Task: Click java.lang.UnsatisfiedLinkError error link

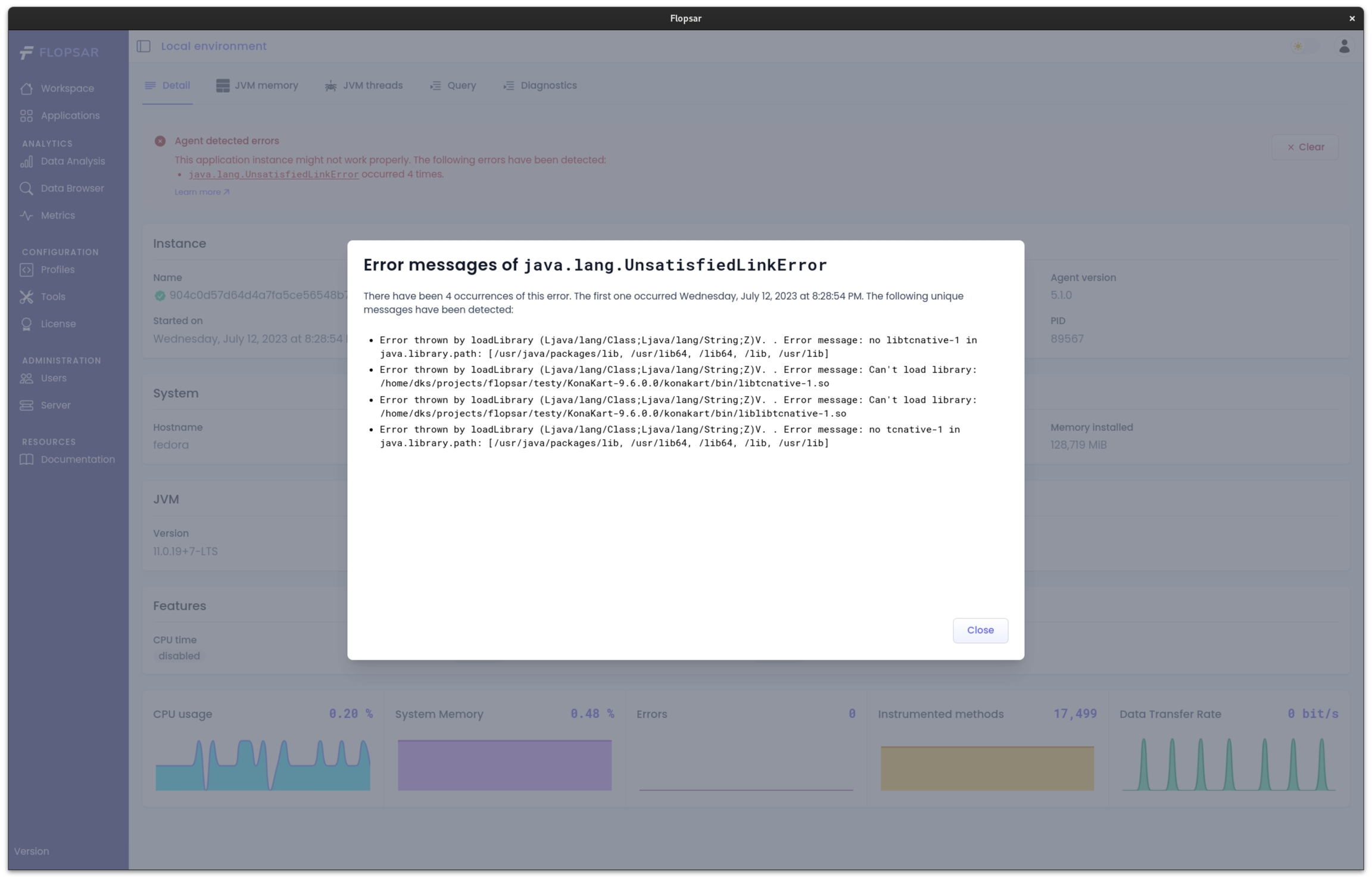Action: click(x=273, y=175)
